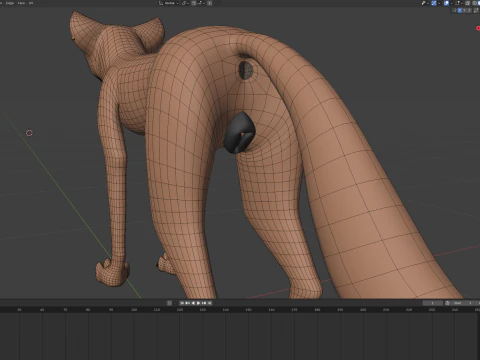Select the highlighted blue selection-mode icon

(x=460, y=10)
